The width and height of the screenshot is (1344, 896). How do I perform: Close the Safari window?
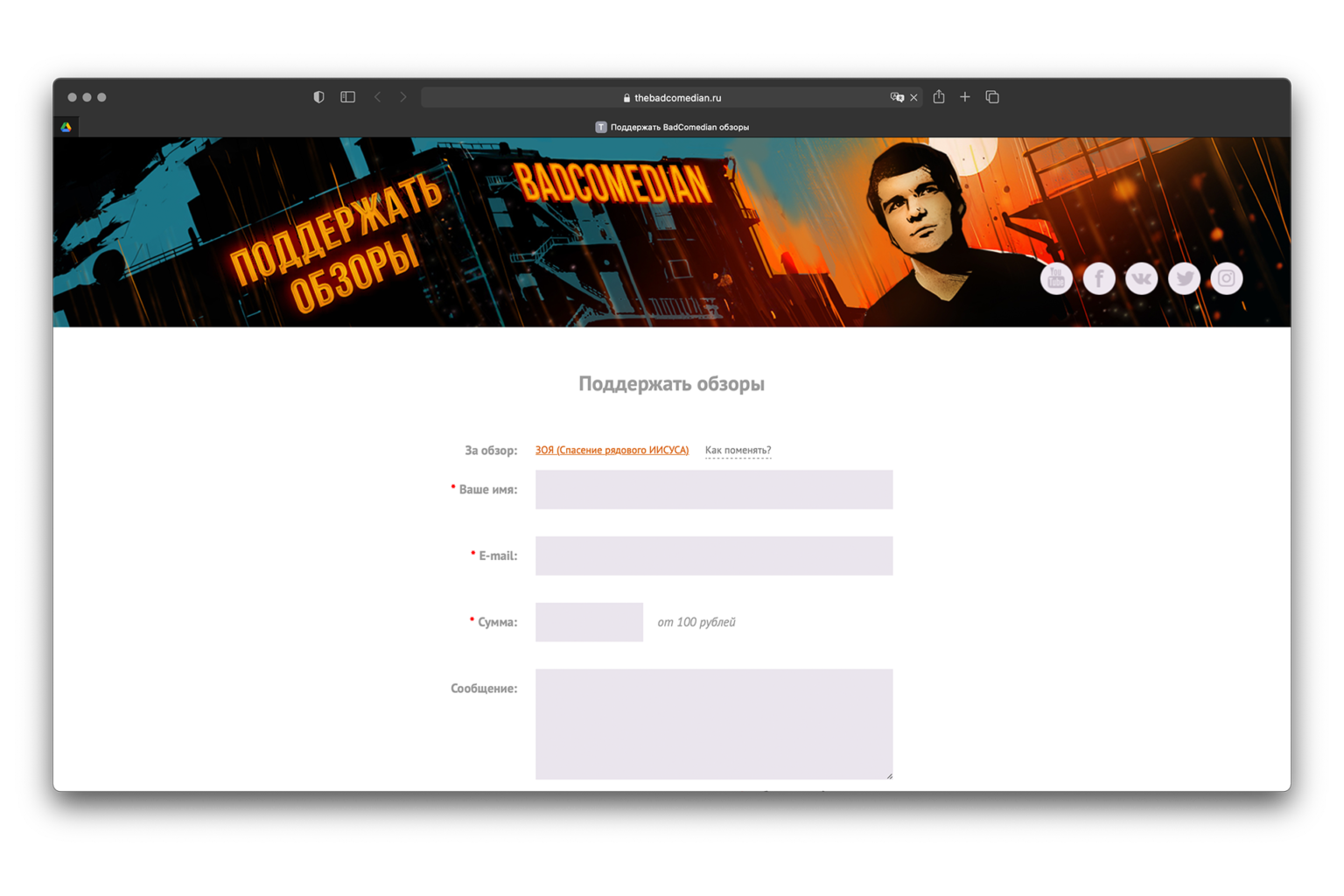72,97
